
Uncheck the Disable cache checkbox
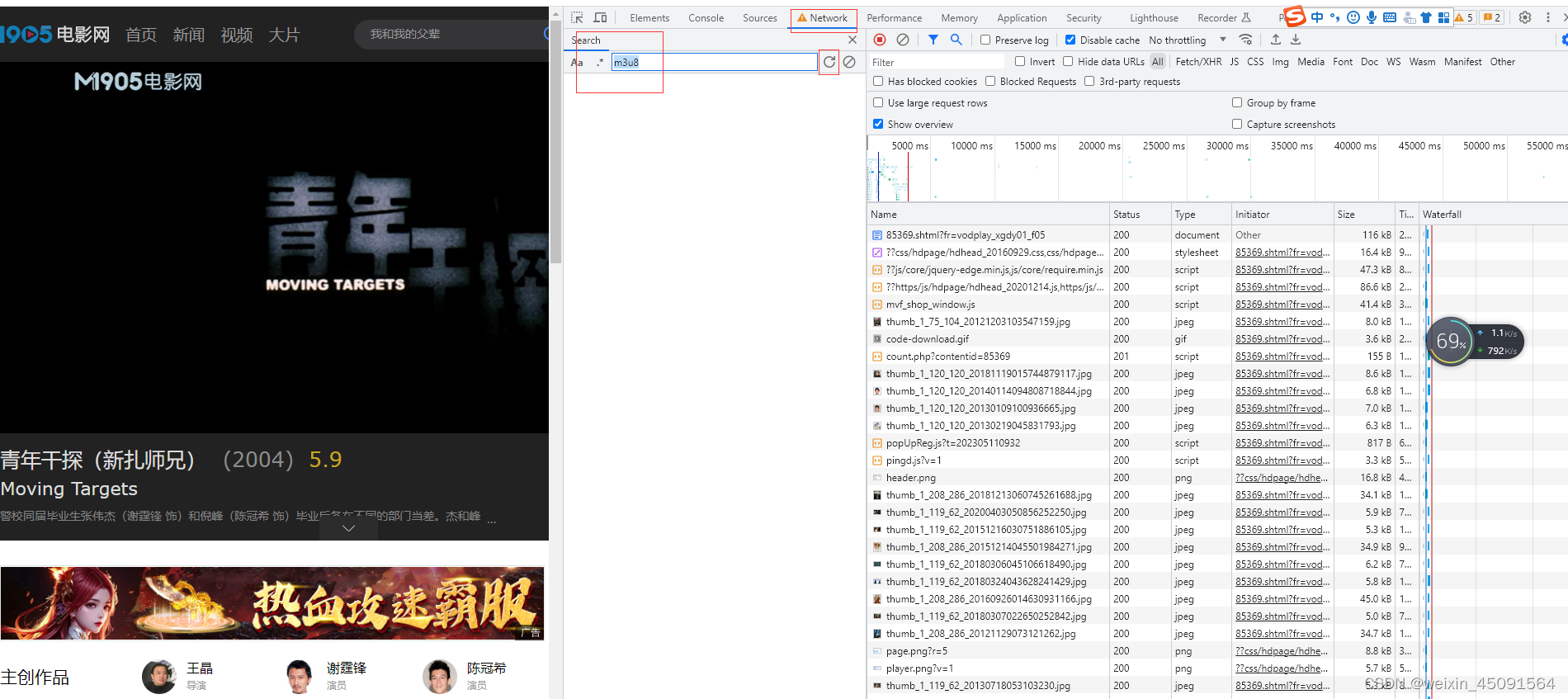(x=1070, y=40)
